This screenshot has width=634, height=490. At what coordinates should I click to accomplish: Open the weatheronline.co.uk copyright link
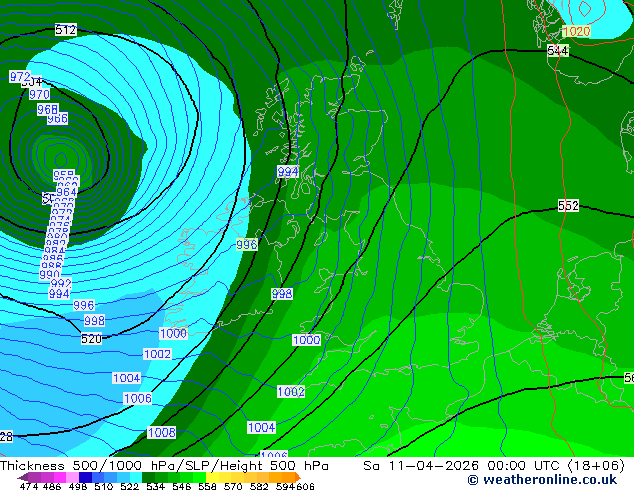(542, 480)
